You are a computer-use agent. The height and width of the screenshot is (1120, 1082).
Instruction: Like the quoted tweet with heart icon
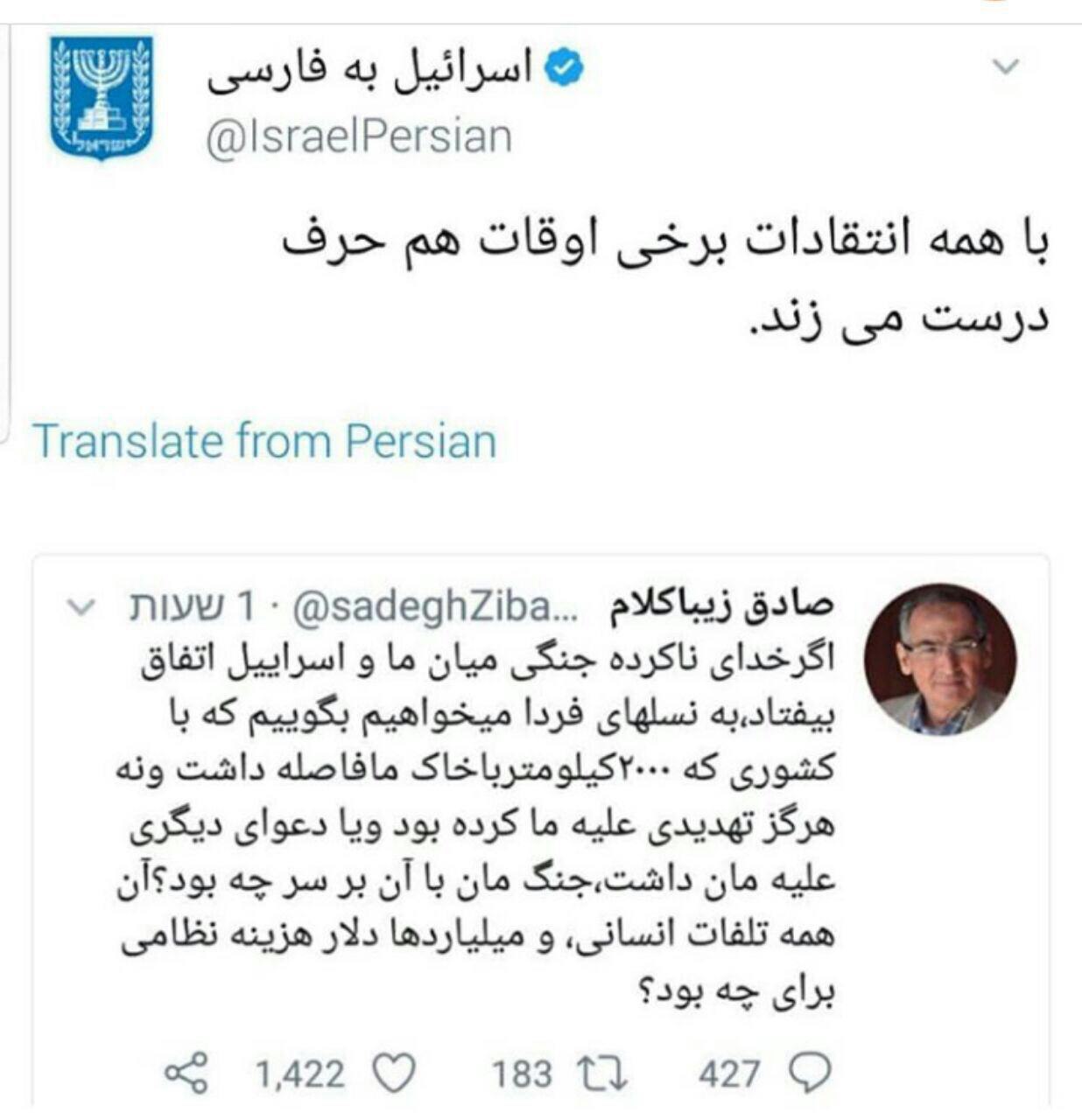pos(393,1073)
